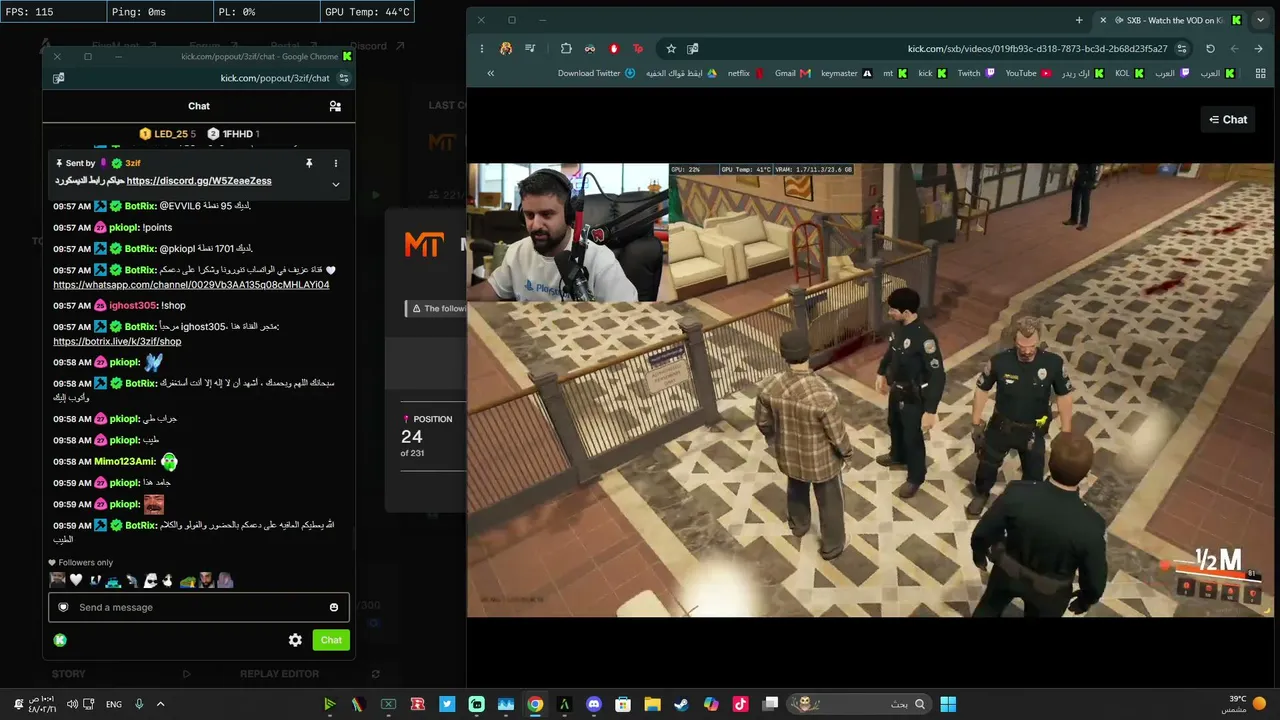This screenshot has width=1280, height=720.
Task: Open the discord.gg/W5ZeaeZess link
Action: [x=199, y=181]
